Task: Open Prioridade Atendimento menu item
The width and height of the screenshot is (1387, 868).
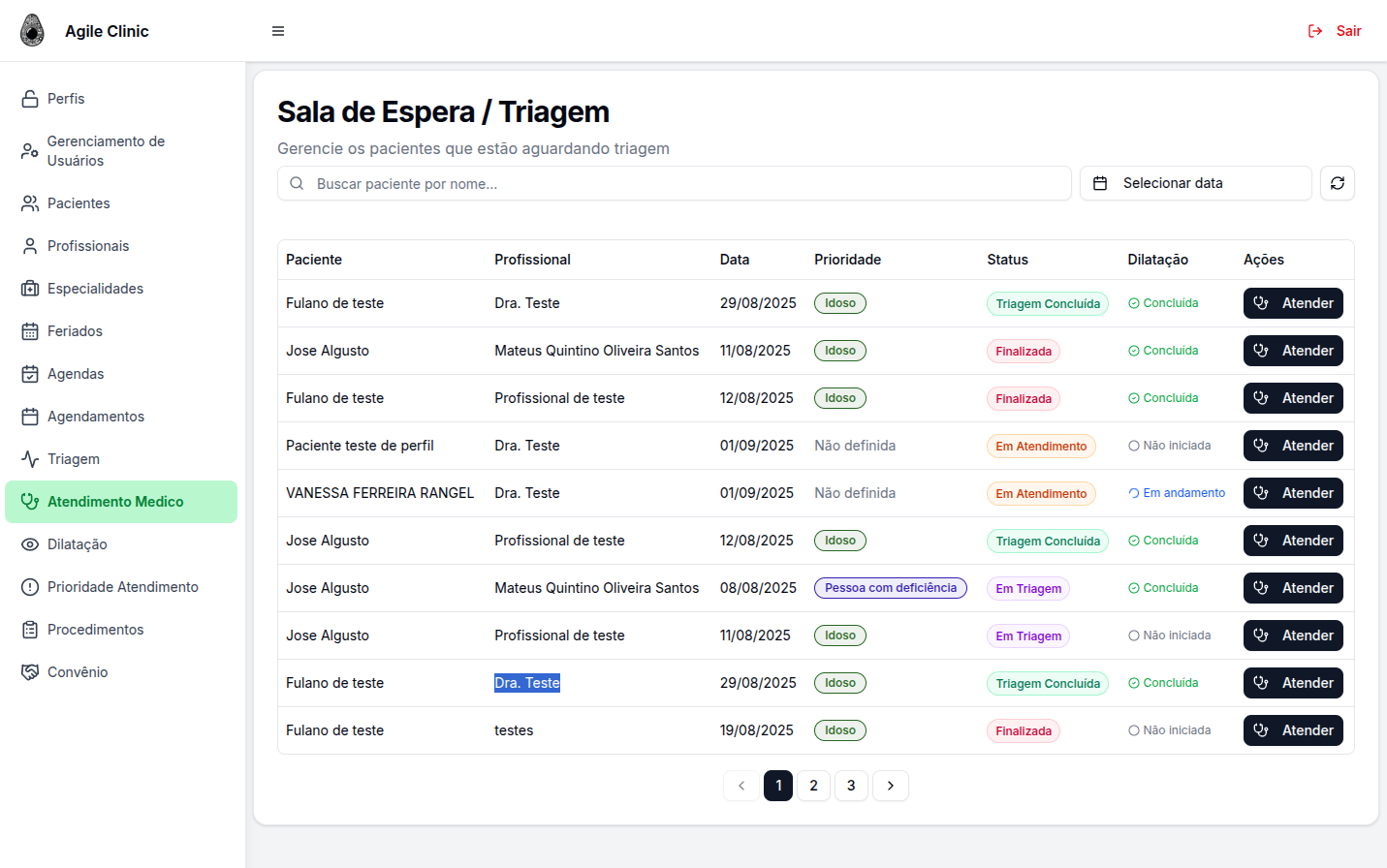Action: click(x=122, y=587)
